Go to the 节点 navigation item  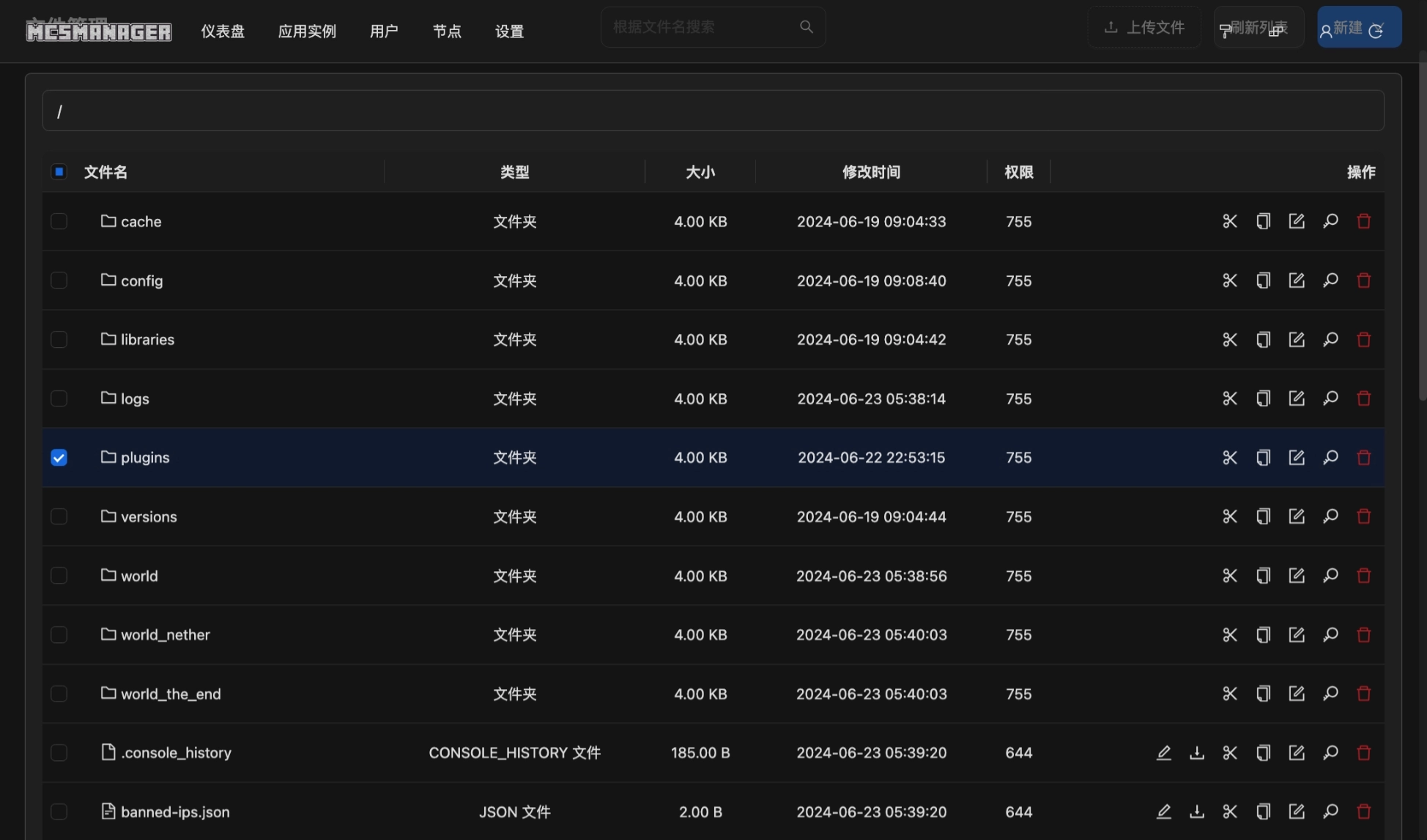447,31
